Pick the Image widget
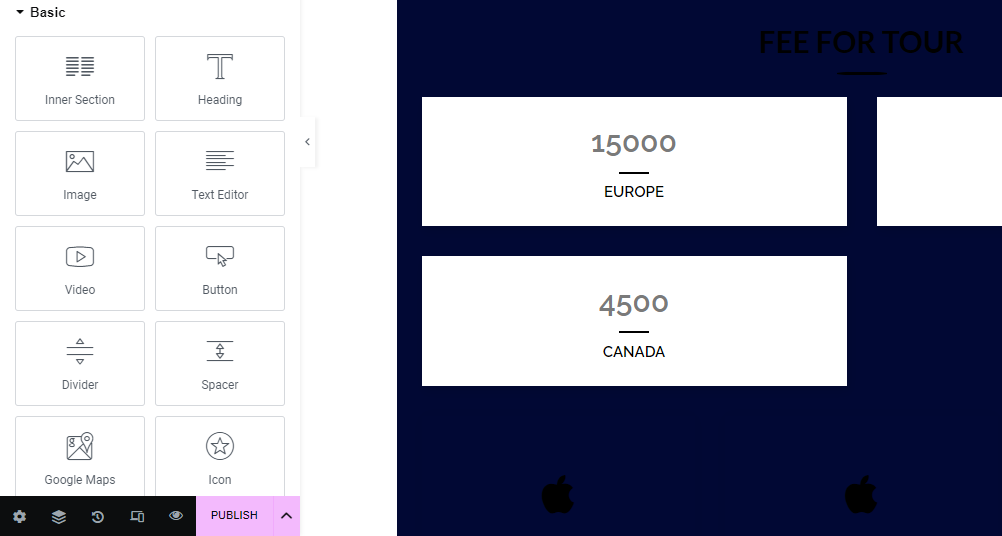Image resolution: width=1002 pixels, height=536 pixels. (80, 173)
